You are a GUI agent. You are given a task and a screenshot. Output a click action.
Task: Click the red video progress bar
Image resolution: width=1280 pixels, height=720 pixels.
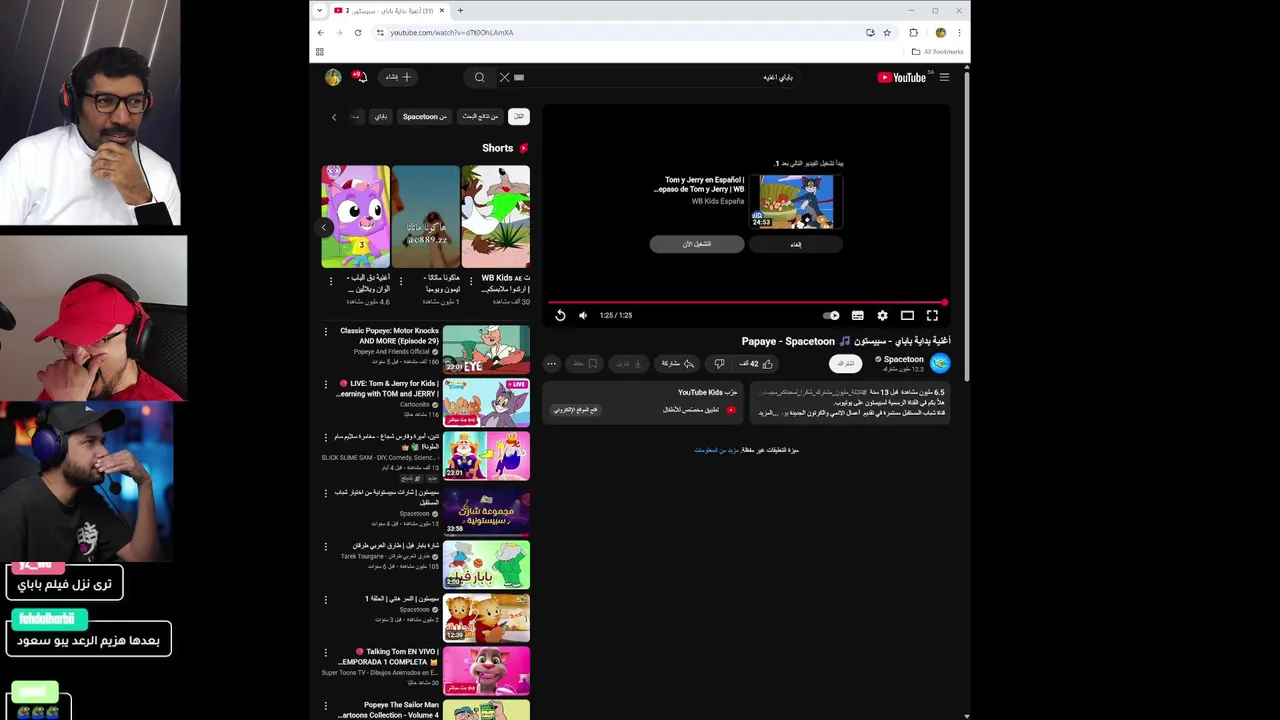(x=746, y=302)
